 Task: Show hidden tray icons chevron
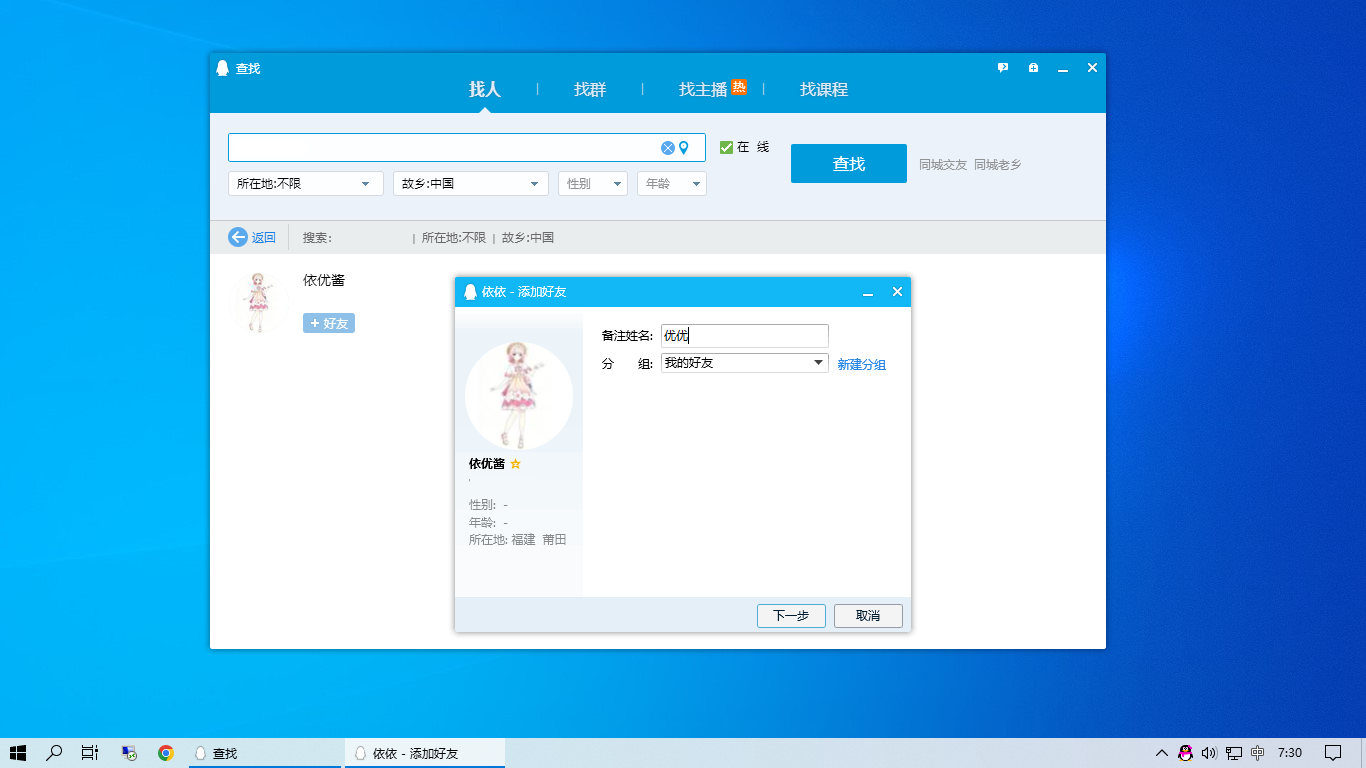(1162, 753)
